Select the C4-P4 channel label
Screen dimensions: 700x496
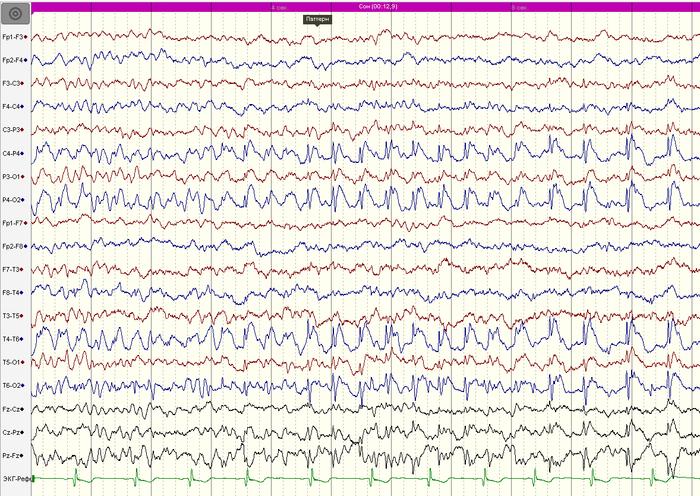[13, 153]
